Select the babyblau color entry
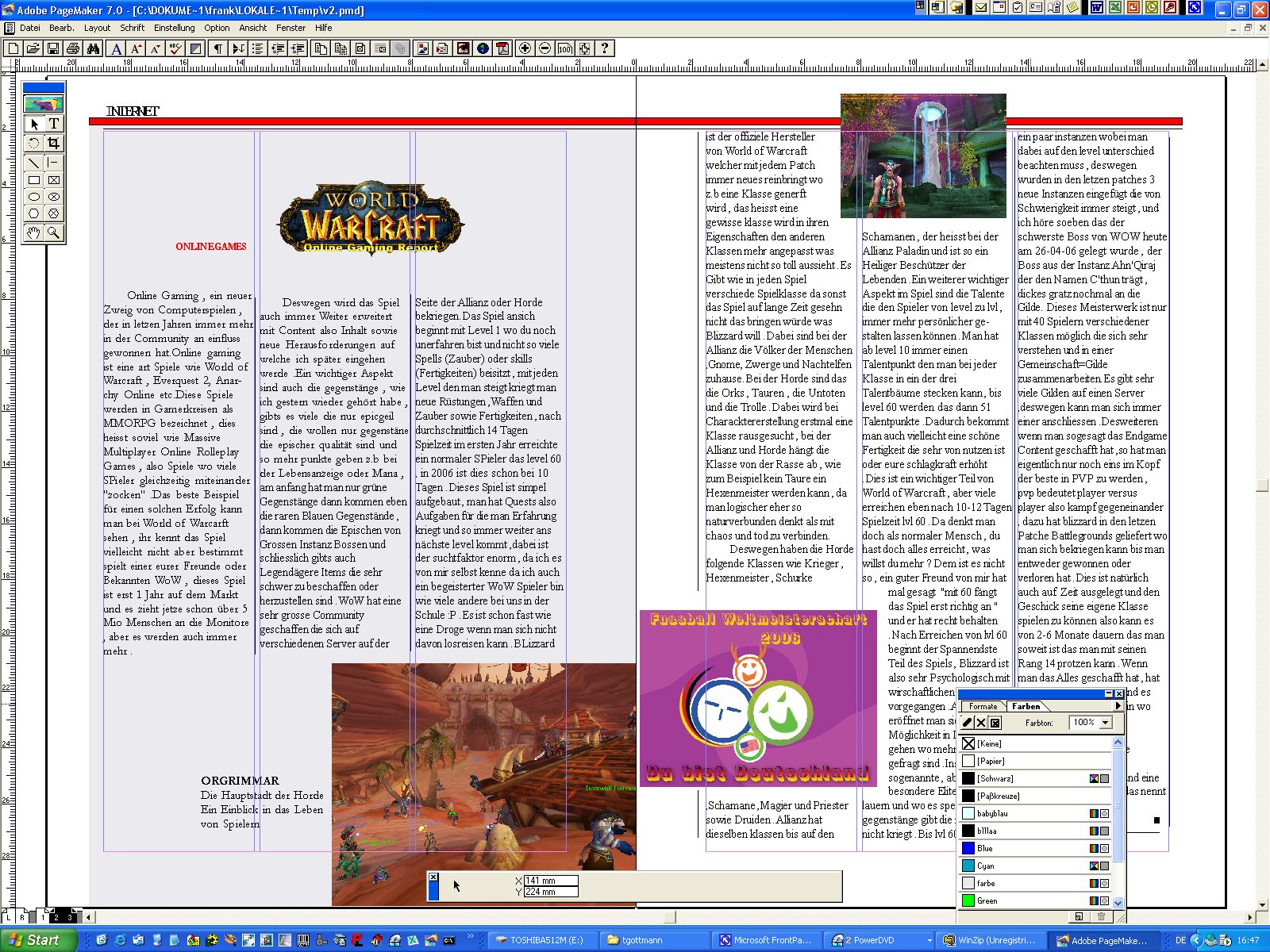This screenshot has height=952, width=1270. point(1035,813)
